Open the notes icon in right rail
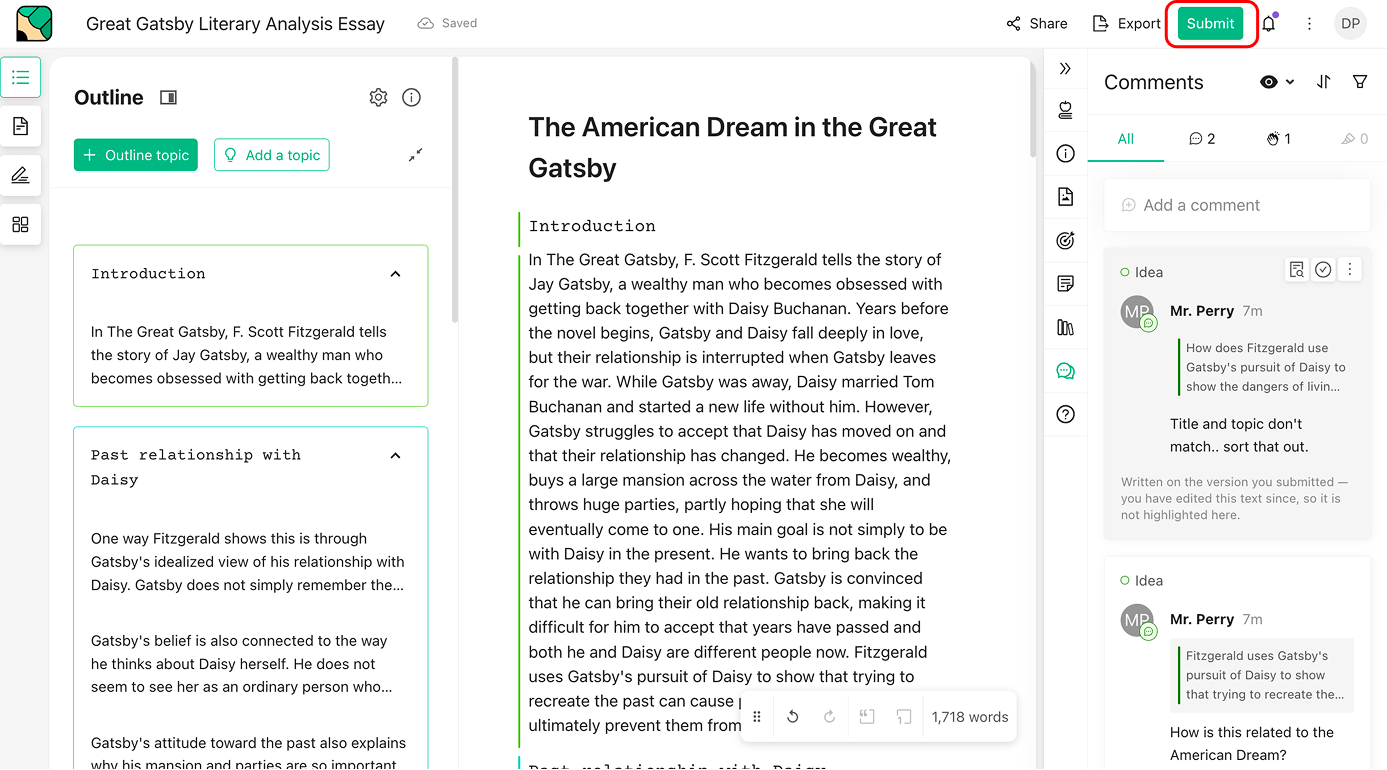1387x770 pixels. tap(1065, 284)
